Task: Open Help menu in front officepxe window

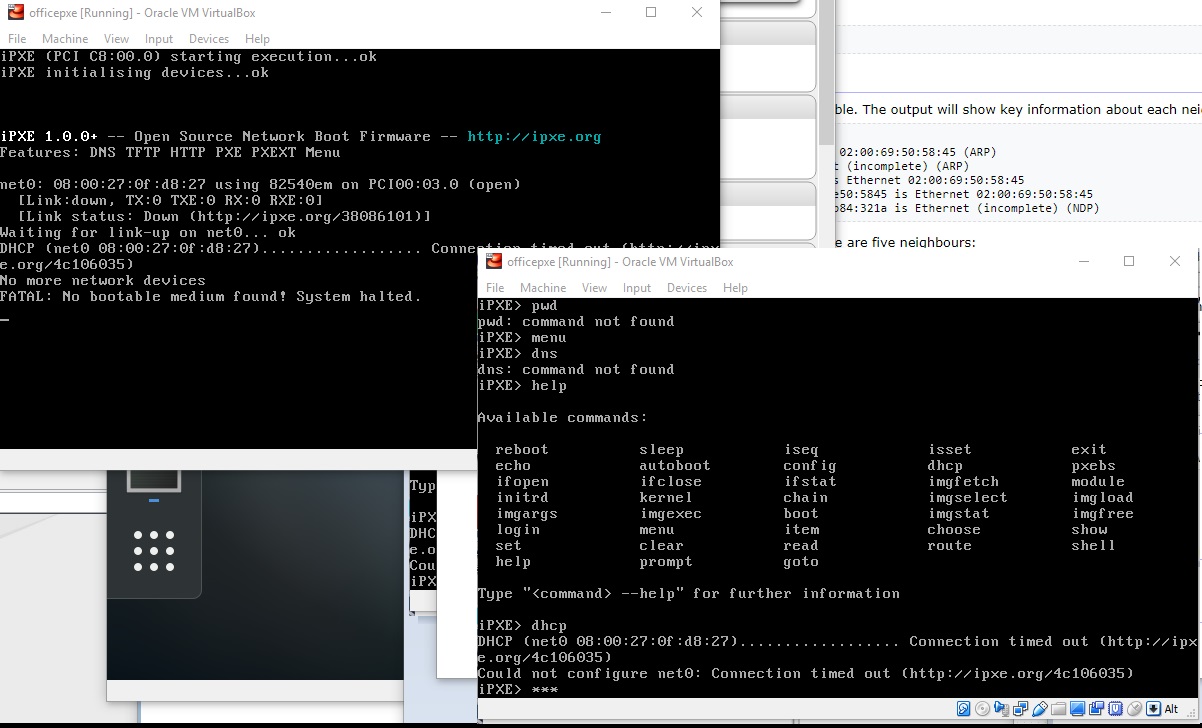Action: 735,288
